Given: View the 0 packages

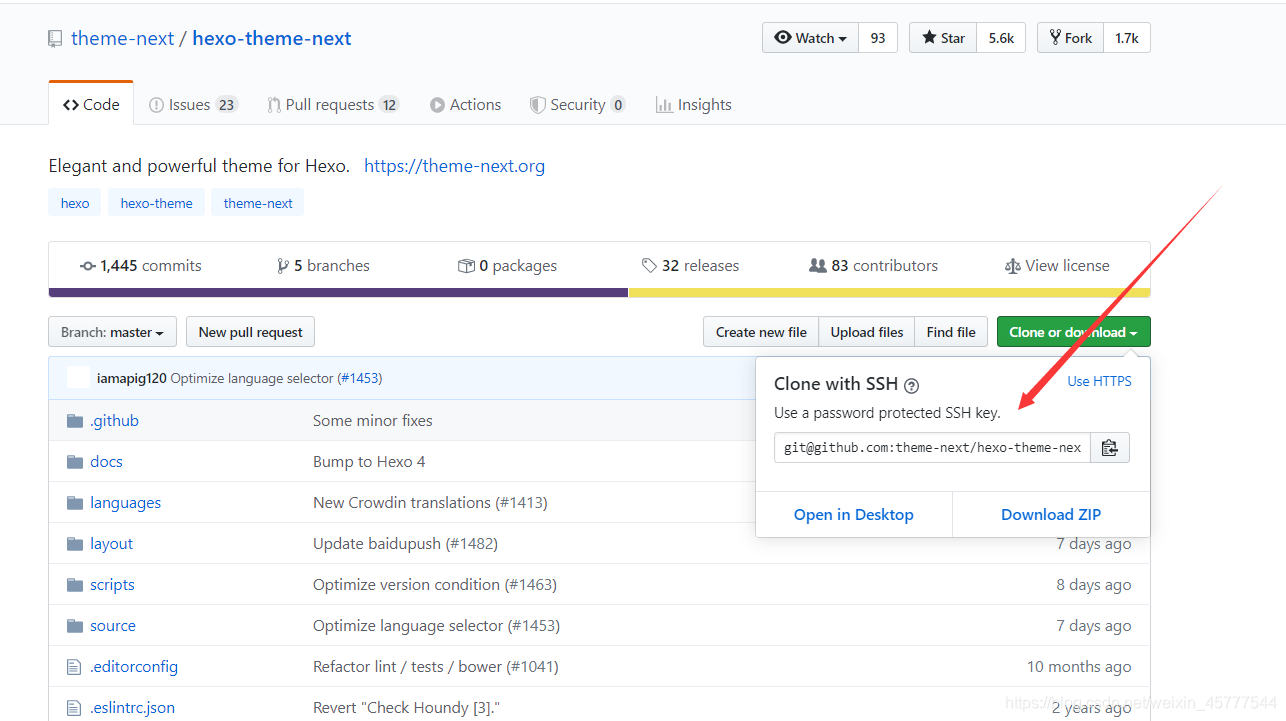Looking at the screenshot, I should click(x=507, y=266).
